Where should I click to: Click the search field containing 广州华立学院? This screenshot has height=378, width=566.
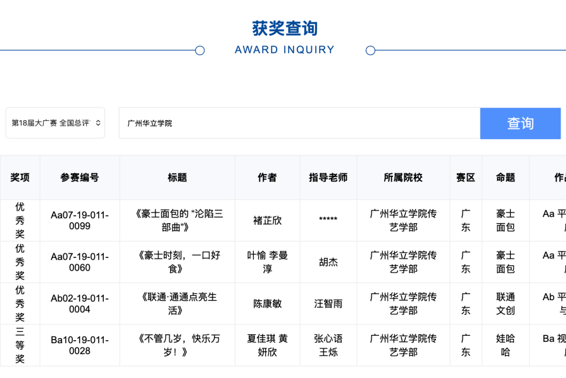[x=300, y=123]
